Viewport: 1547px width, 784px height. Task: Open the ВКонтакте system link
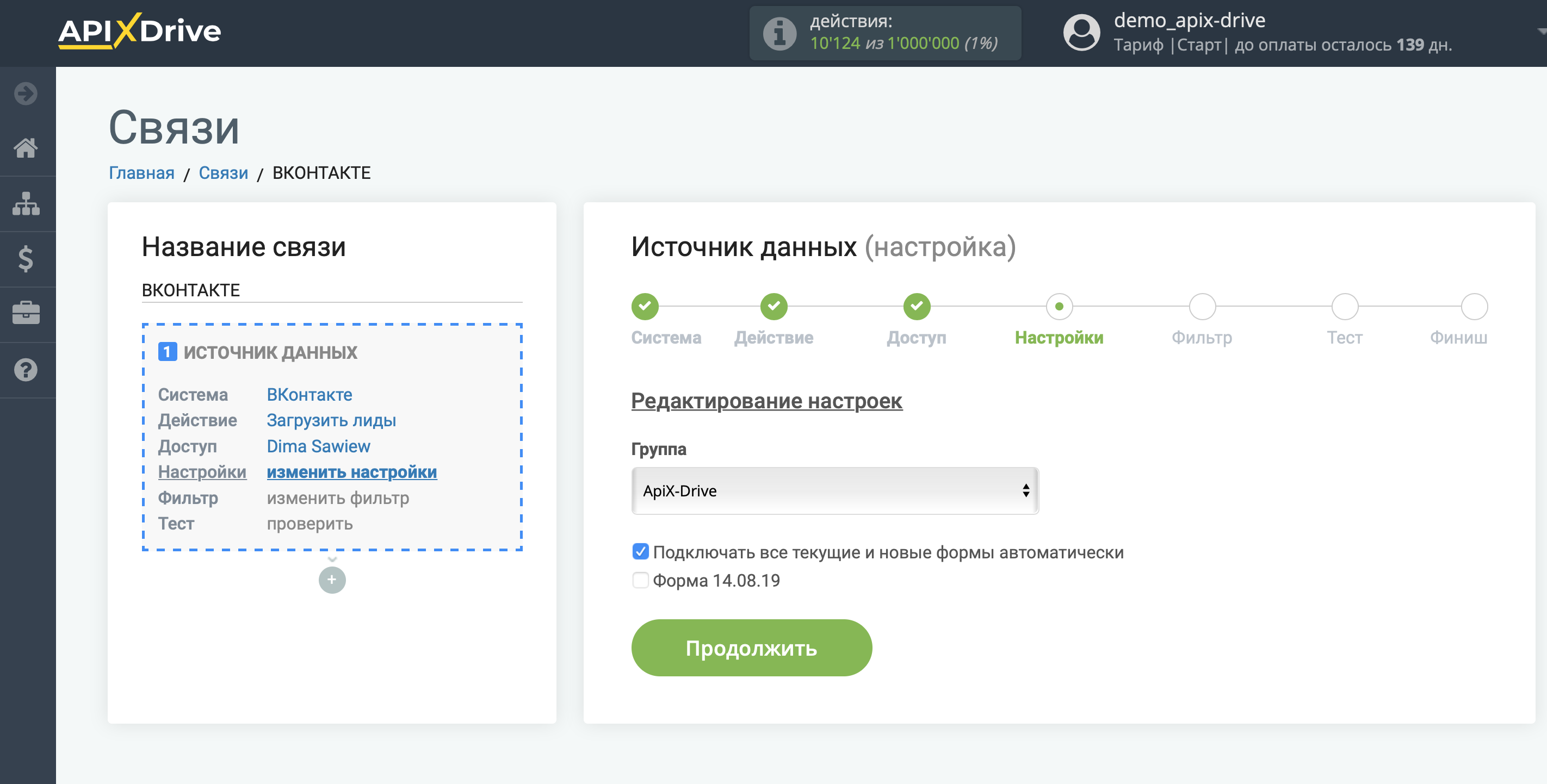pos(310,394)
